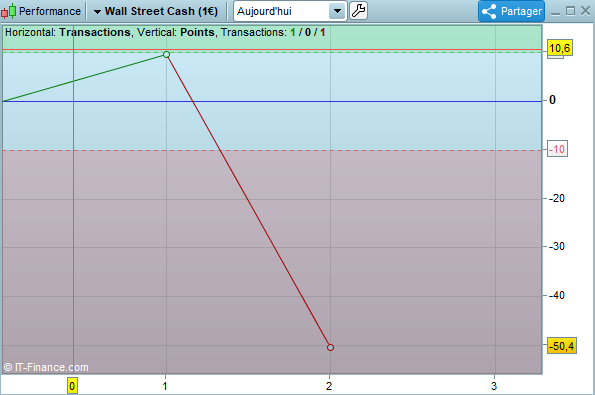Screen dimensions: 595x395
Task: Click the 1 / 0 / 1 transactions count
Action: pos(308,32)
